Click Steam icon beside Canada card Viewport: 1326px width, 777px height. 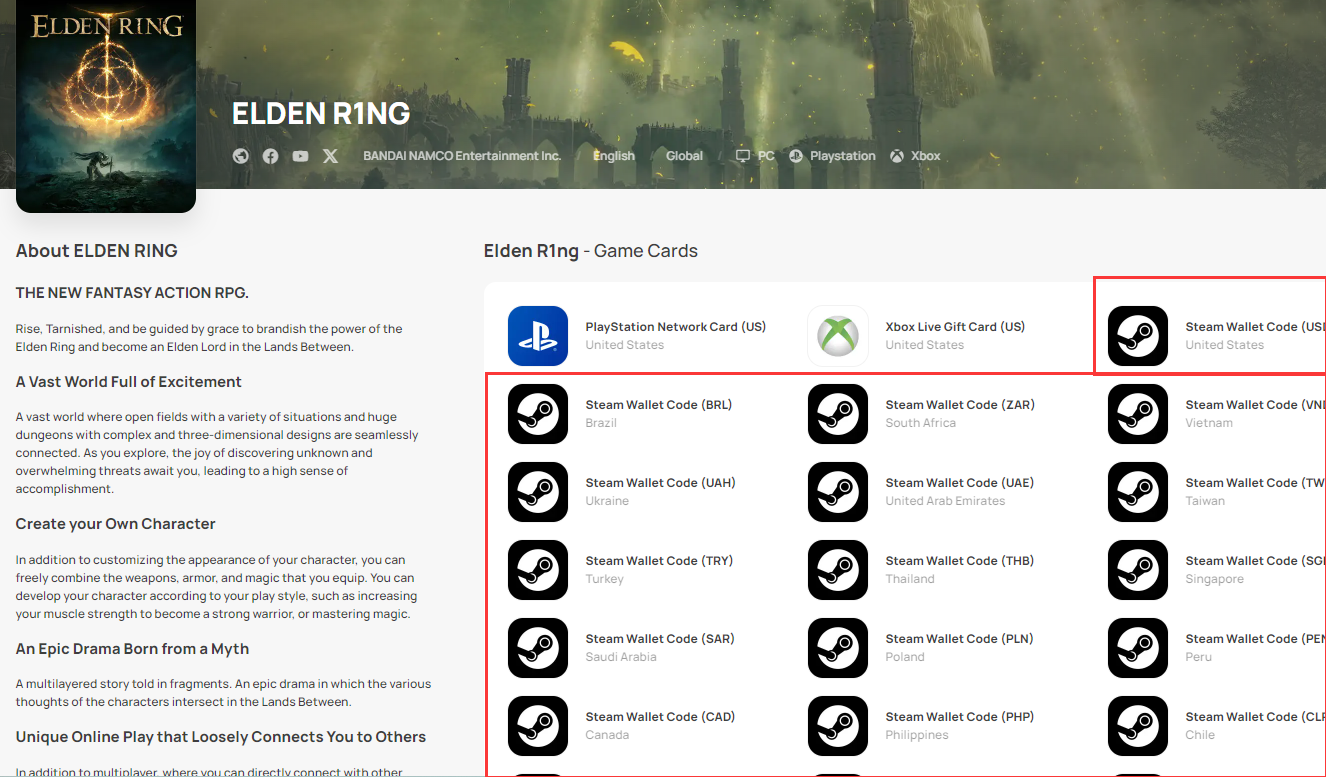[x=538, y=726]
